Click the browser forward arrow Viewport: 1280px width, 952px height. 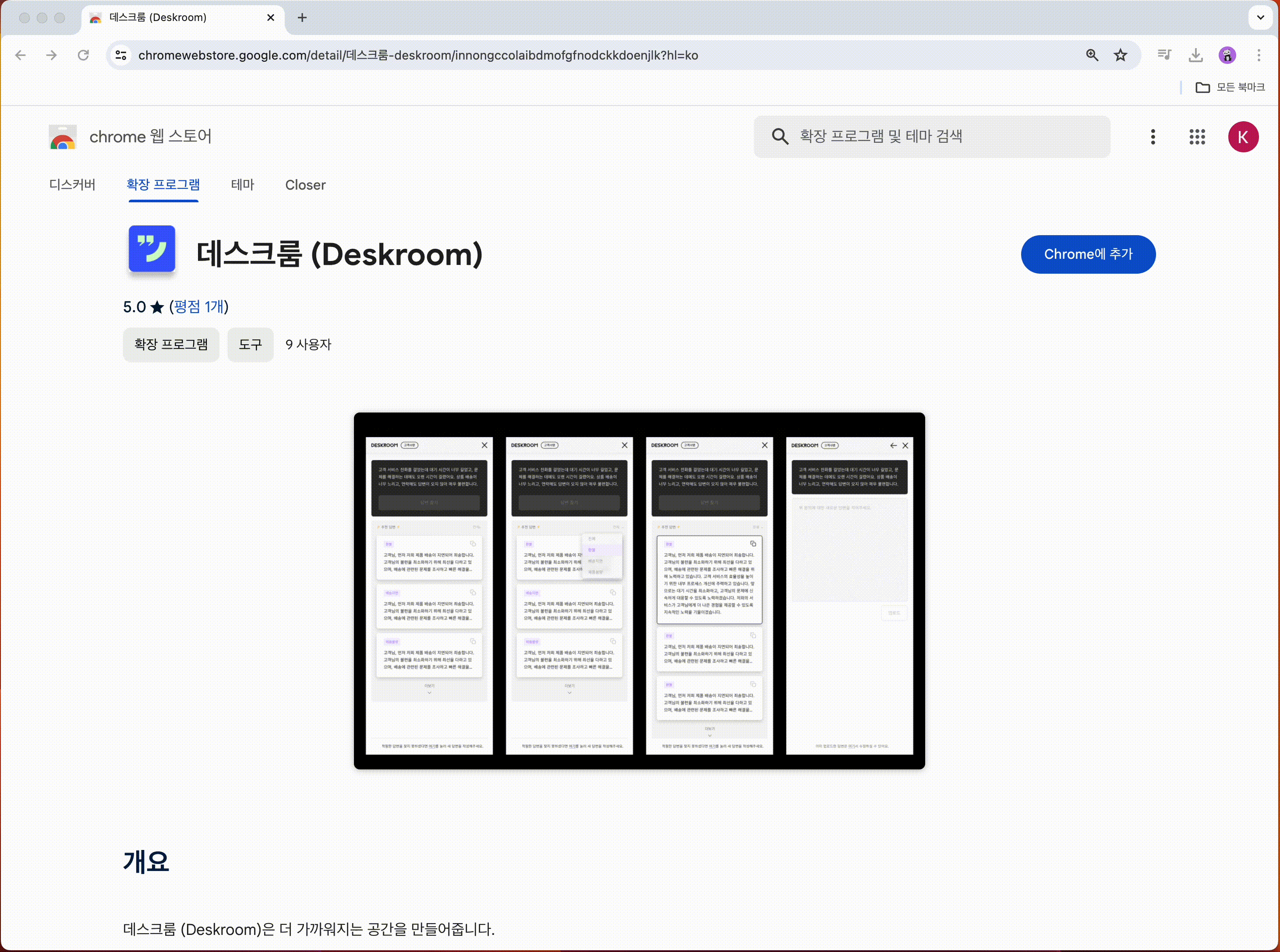click(x=52, y=55)
